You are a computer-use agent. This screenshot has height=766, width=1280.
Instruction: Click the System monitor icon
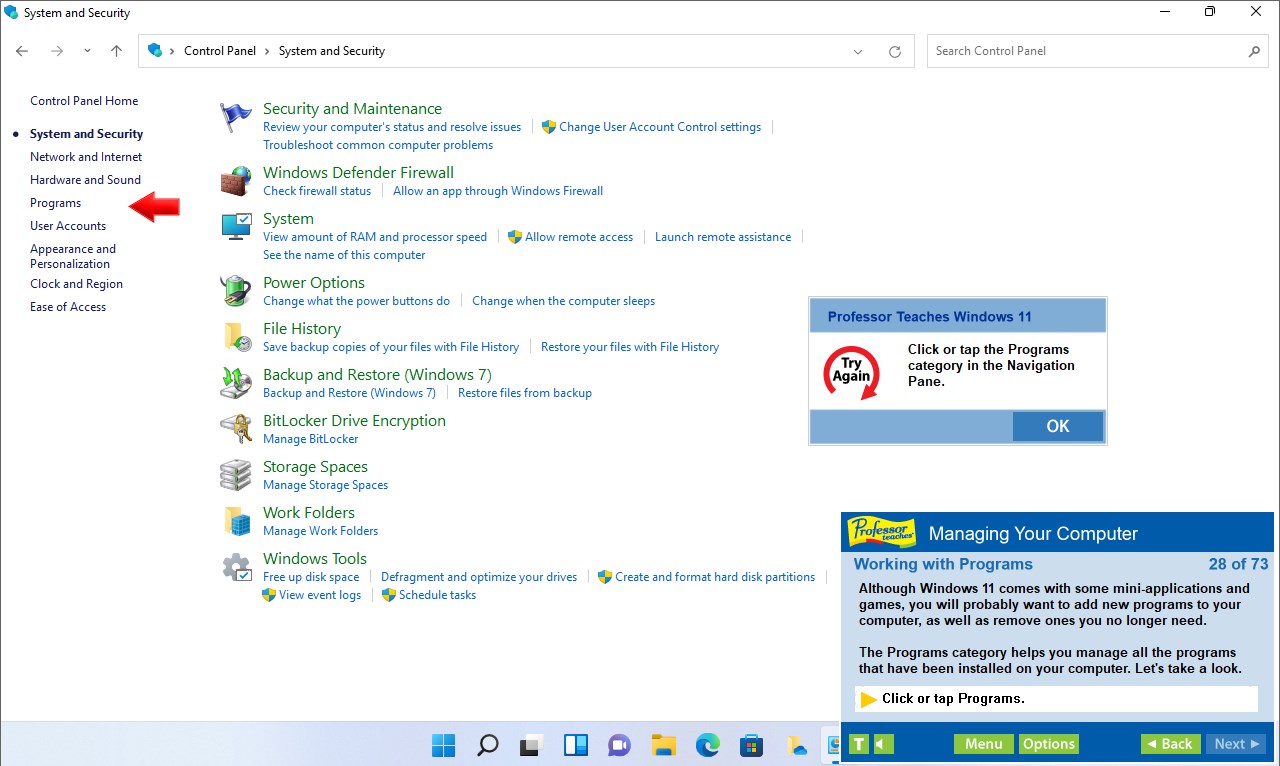click(x=236, y=227)
